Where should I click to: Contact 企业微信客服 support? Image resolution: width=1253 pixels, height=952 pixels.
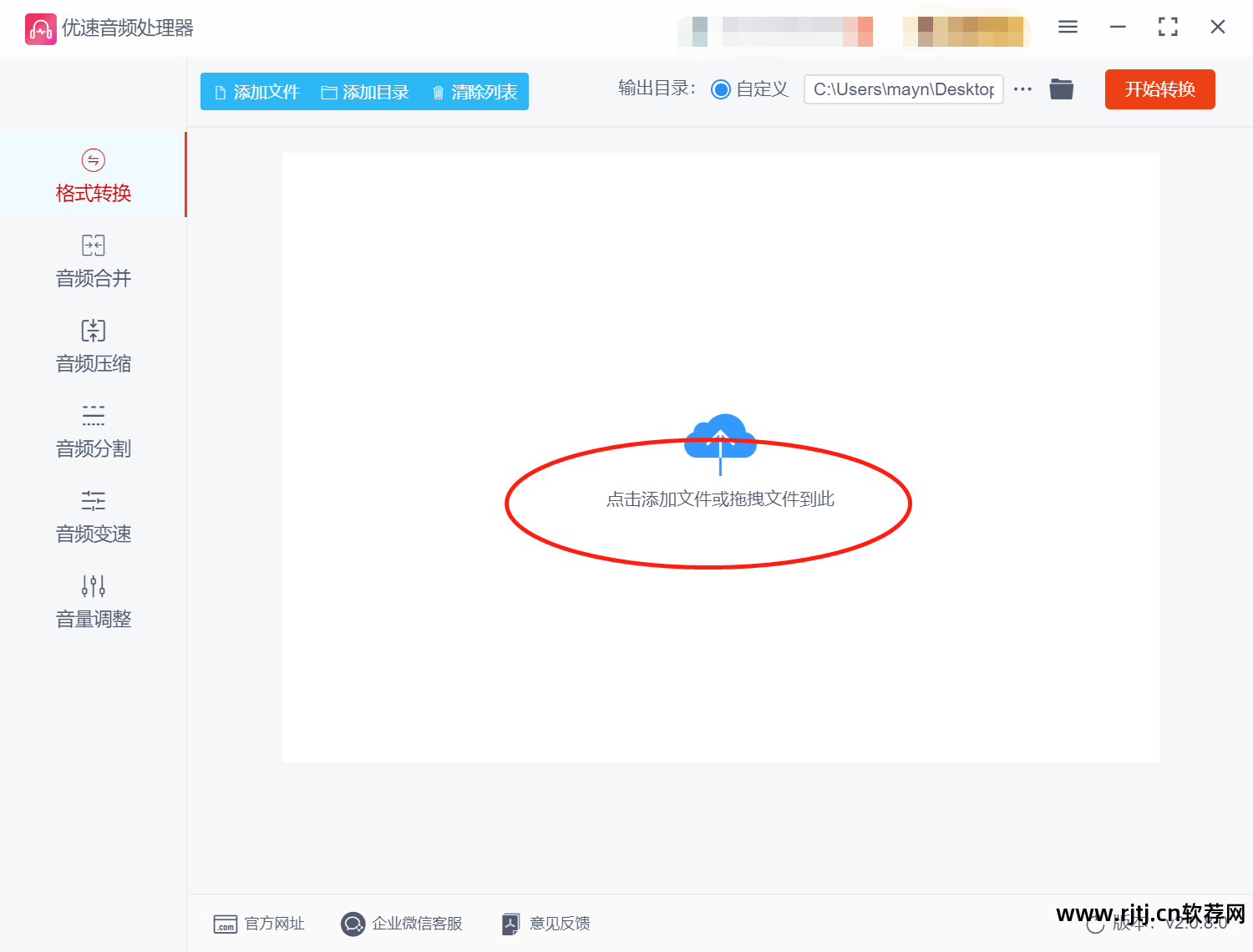tap(401, 924)
